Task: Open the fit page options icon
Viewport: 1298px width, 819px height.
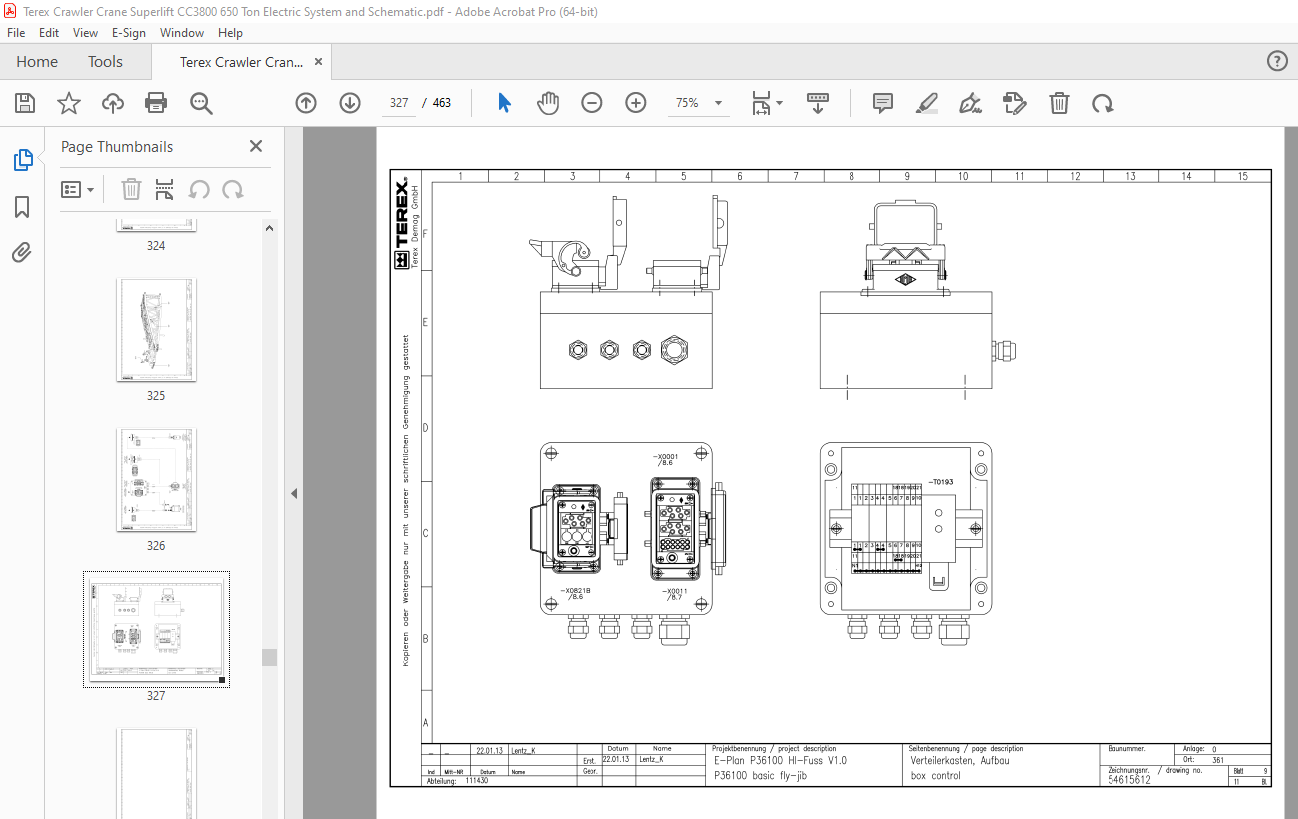Action: (761, 103)
